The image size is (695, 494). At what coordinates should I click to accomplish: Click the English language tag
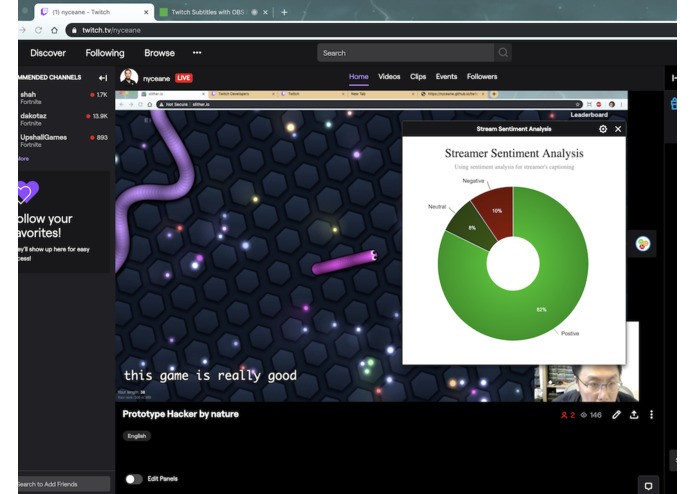pos(137,436)
